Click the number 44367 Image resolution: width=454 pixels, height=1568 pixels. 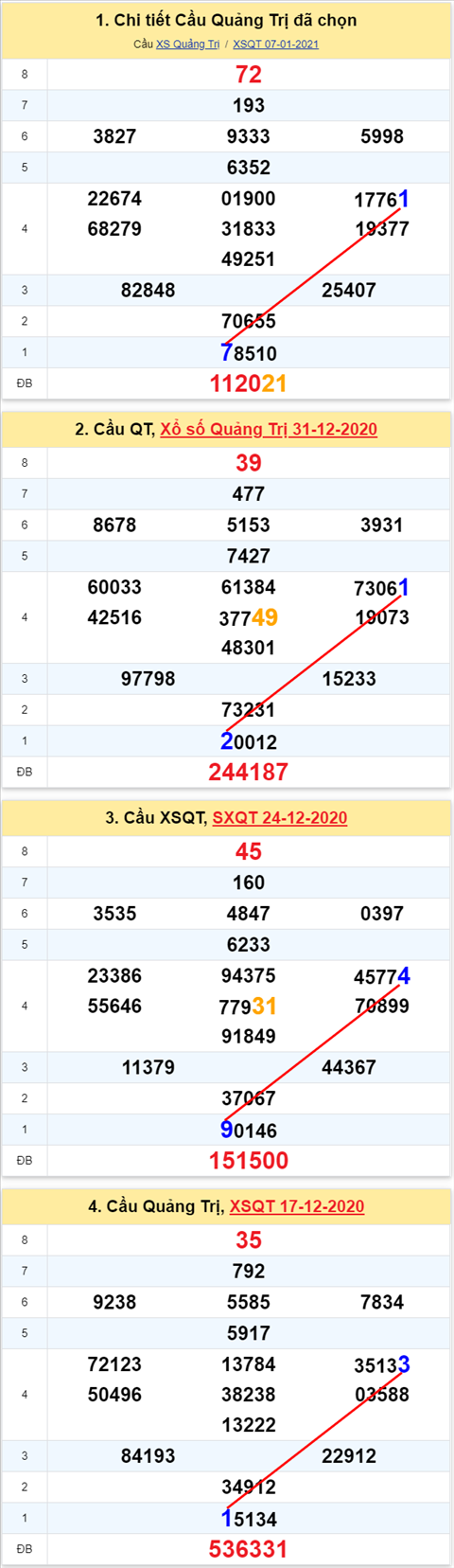(x=349, y=1067)
